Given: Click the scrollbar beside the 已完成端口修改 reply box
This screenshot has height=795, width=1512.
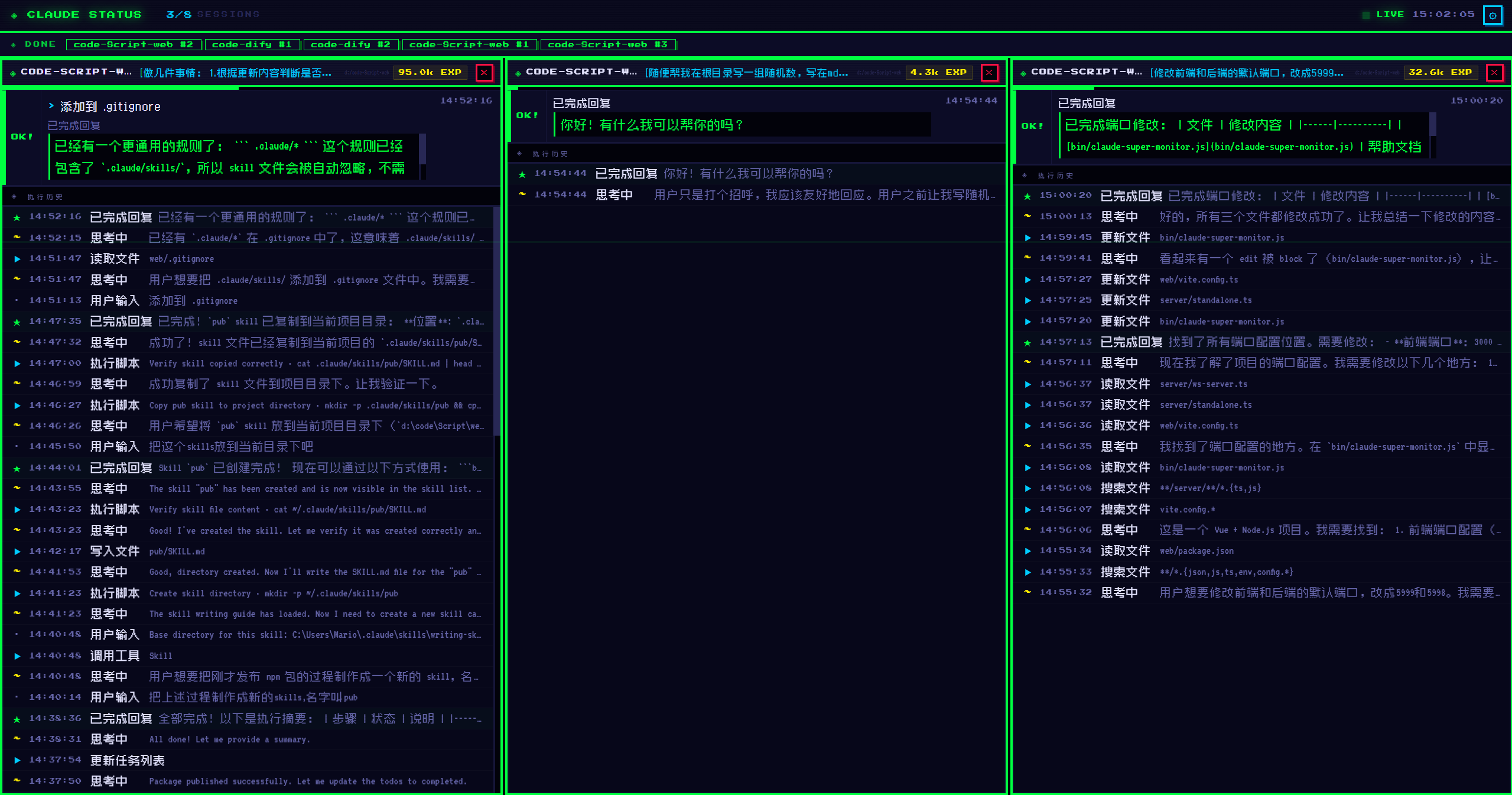Looking at the screenshot, I should 1432,135.
